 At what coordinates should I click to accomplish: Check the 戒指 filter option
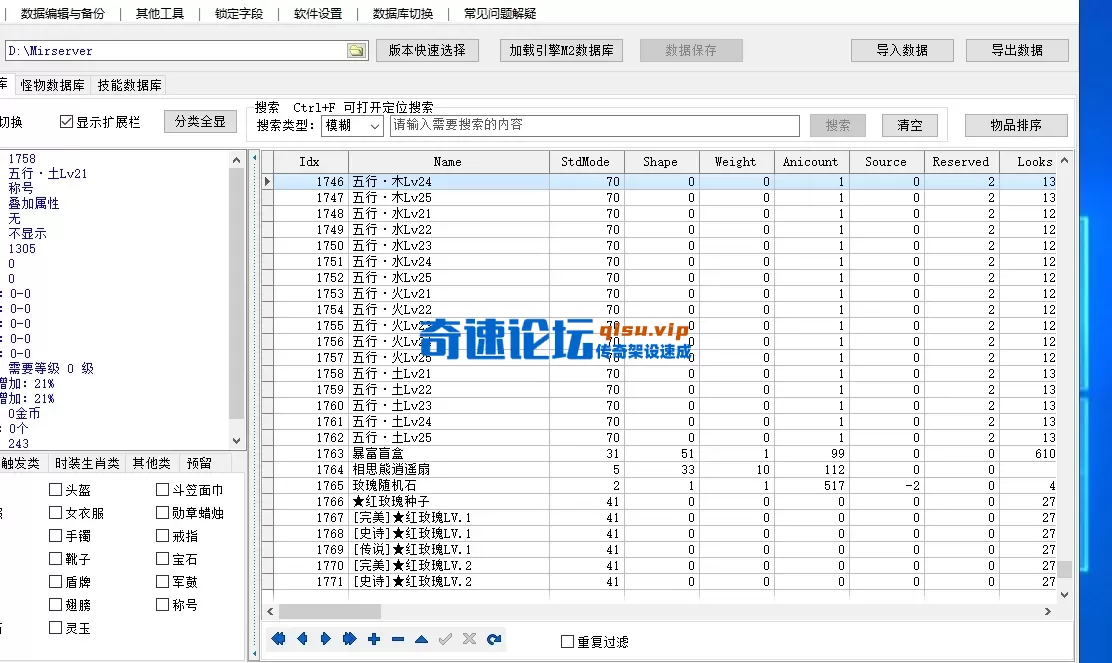click(162, 536)
